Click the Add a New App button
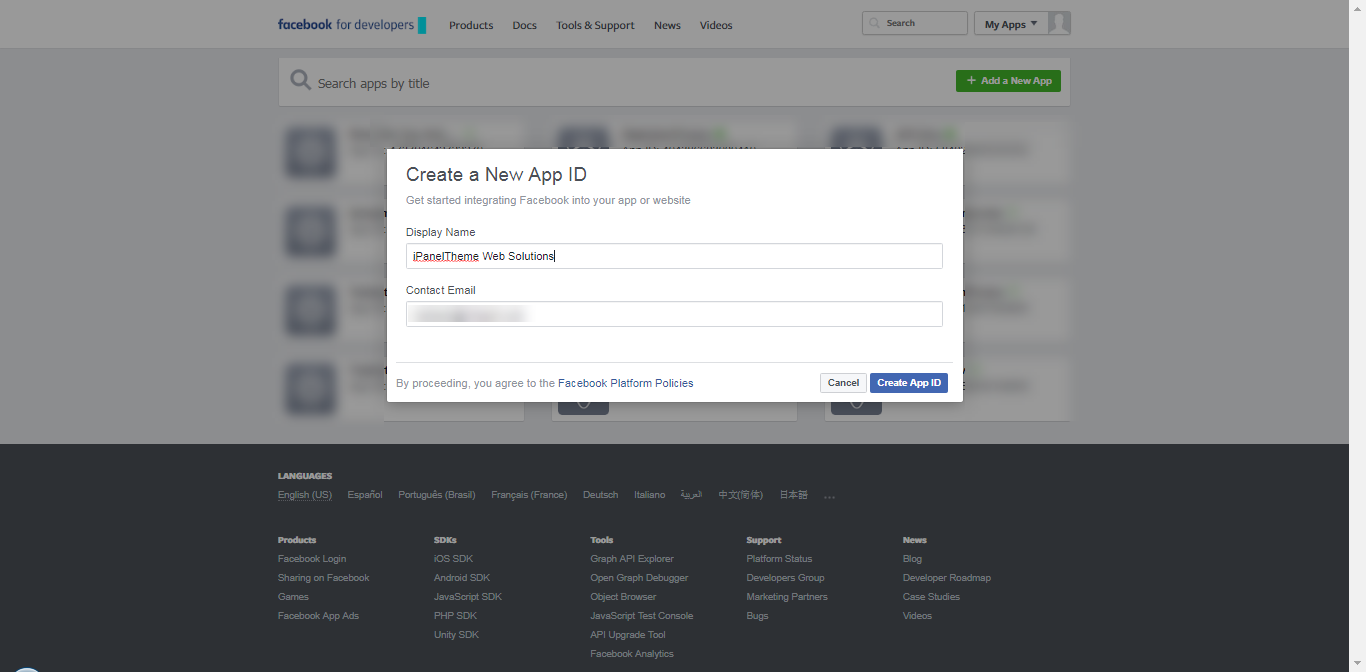 (1008, 81)
